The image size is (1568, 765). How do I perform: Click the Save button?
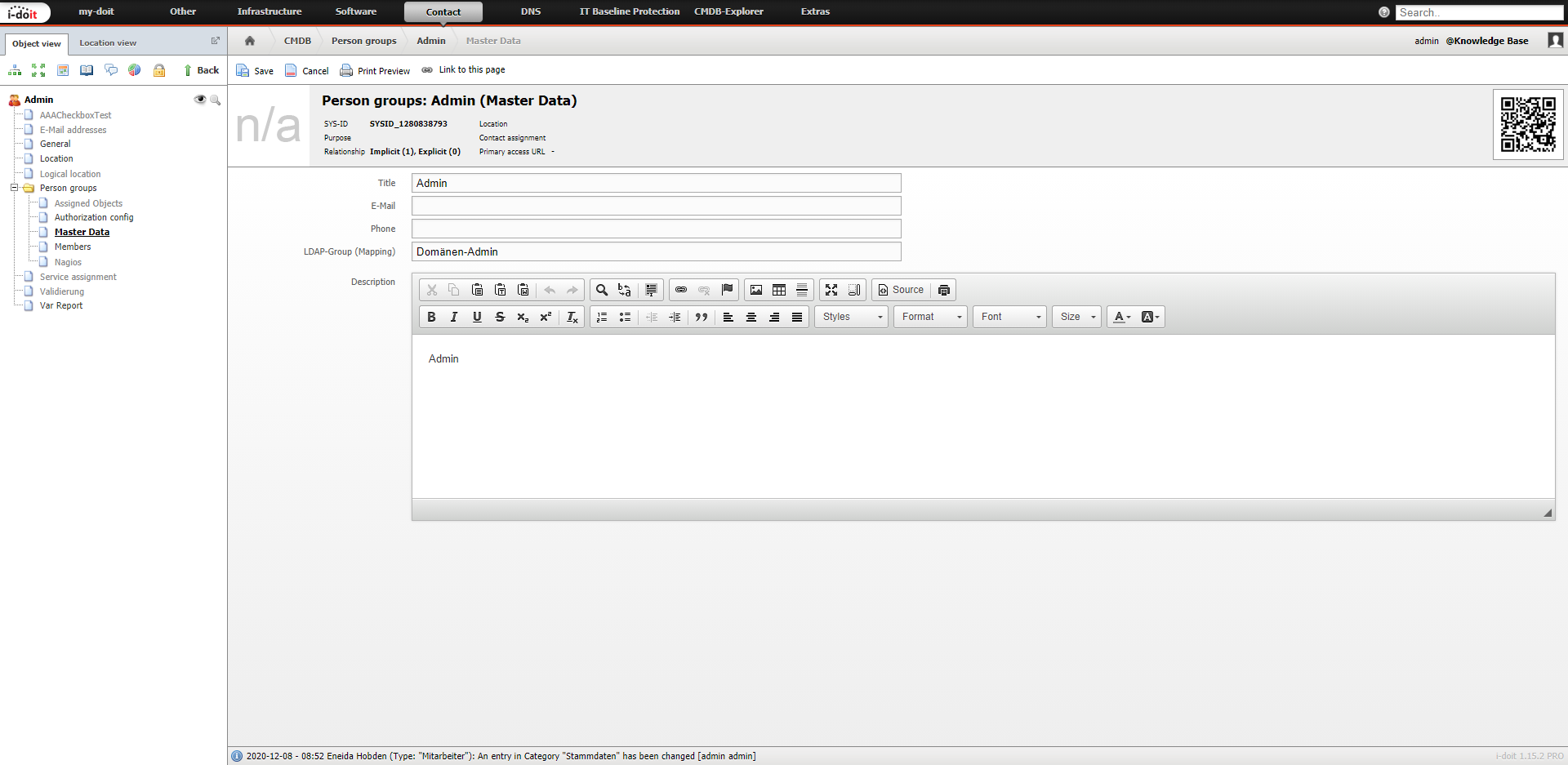point(255,70)
